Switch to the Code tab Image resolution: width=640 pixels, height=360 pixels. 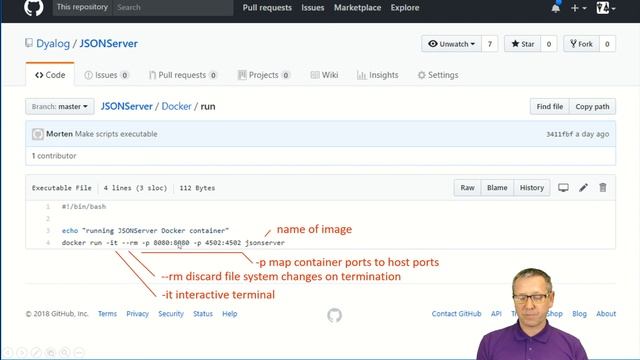pyautogui.click(x=50, y=75)
